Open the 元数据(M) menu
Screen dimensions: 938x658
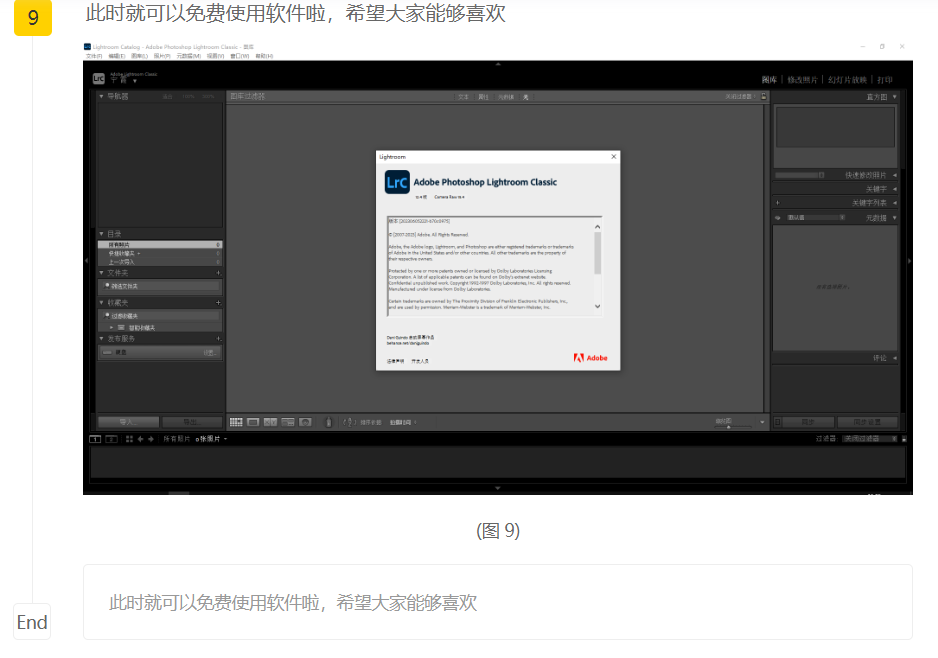(x=188, y=56)
